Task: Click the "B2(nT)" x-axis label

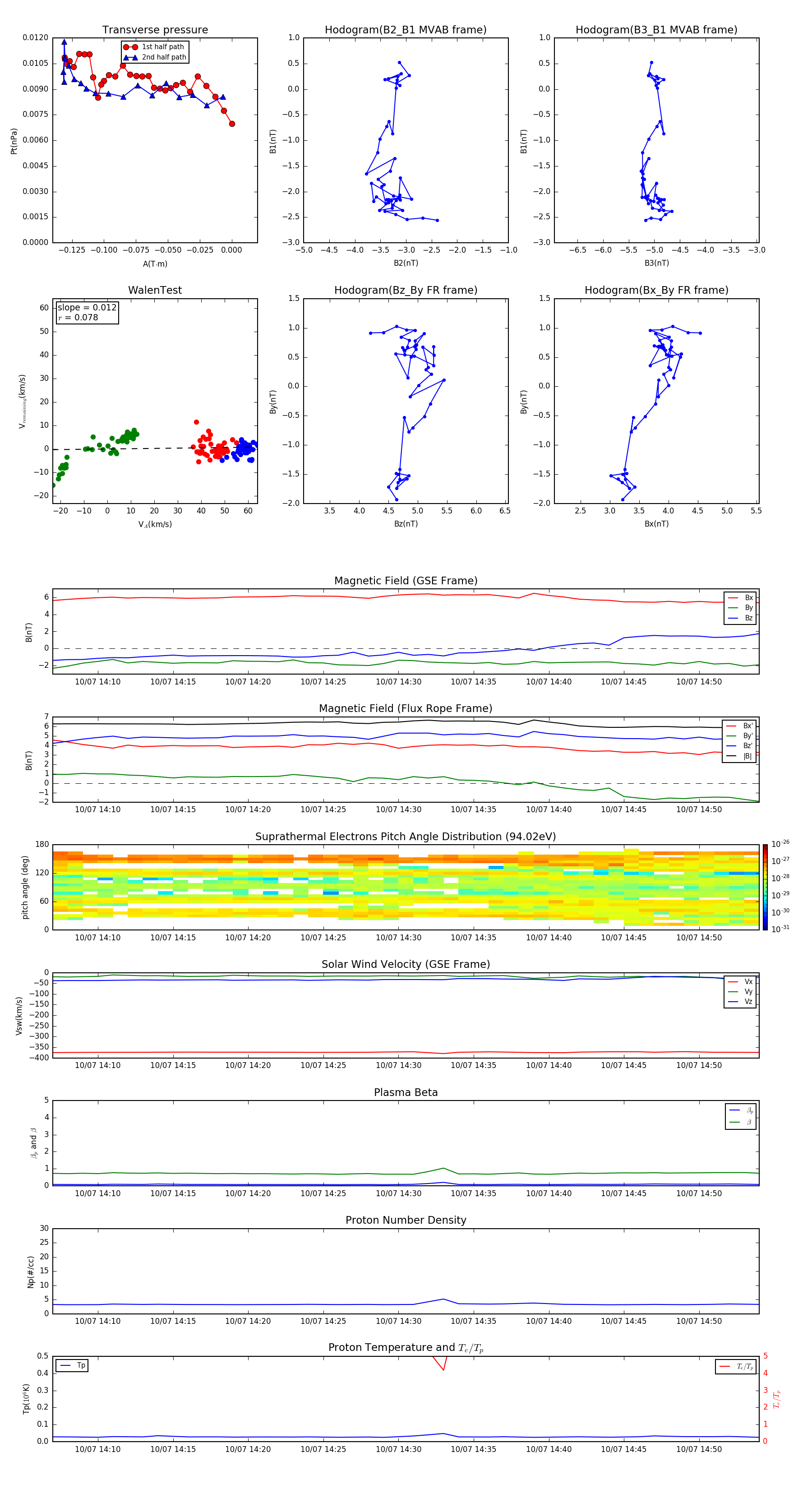Action: pyautogui.click(x=406, y=263)
